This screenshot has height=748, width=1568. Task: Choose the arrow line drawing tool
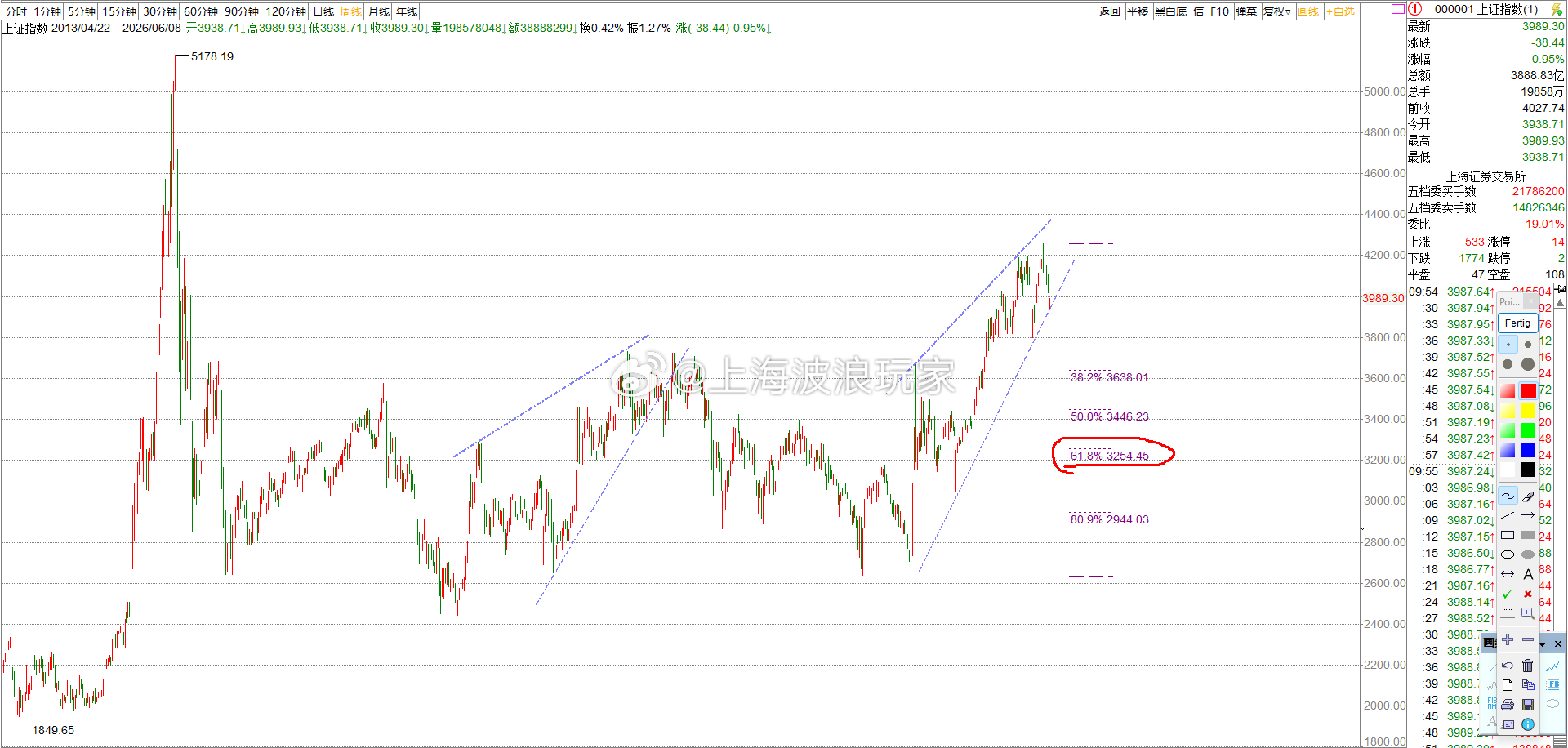[x=1528, y=515]
